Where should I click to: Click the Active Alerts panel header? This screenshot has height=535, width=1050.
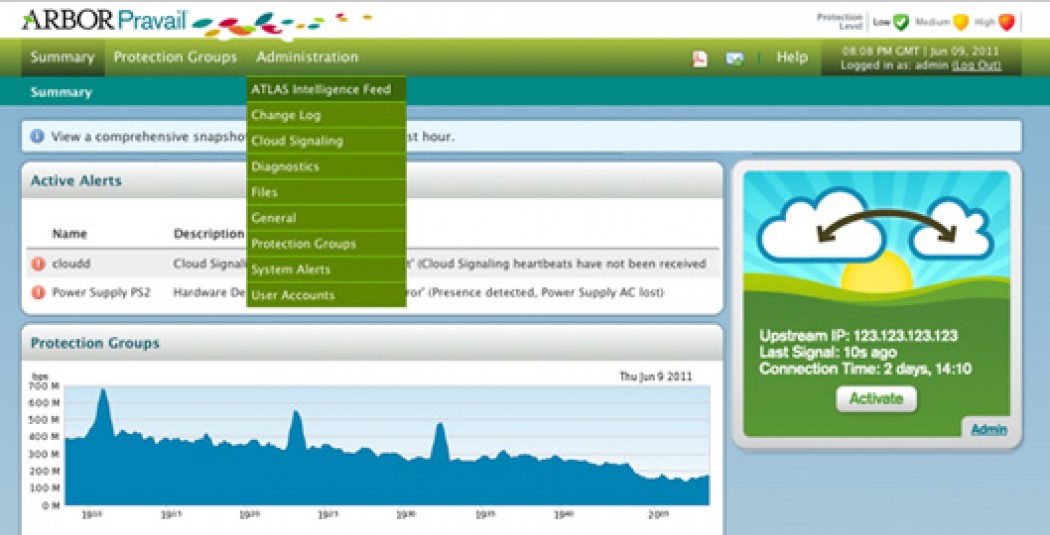[372, 181]
